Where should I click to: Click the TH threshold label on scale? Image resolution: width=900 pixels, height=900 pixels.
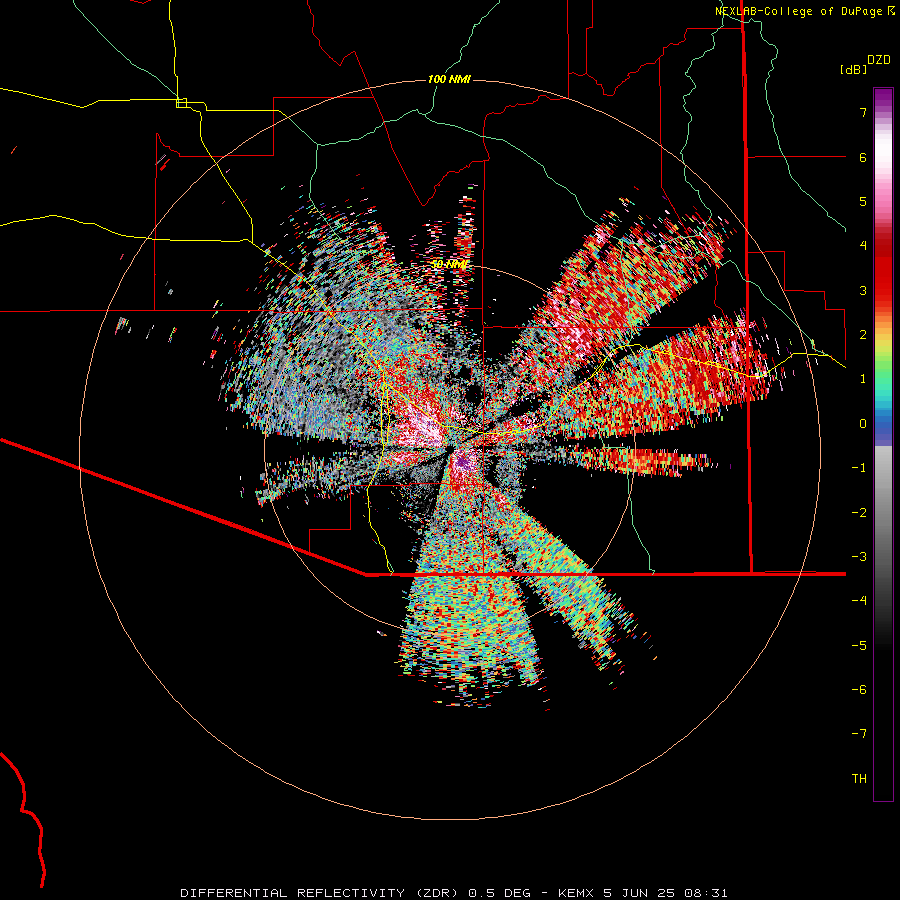coord(859,779)
